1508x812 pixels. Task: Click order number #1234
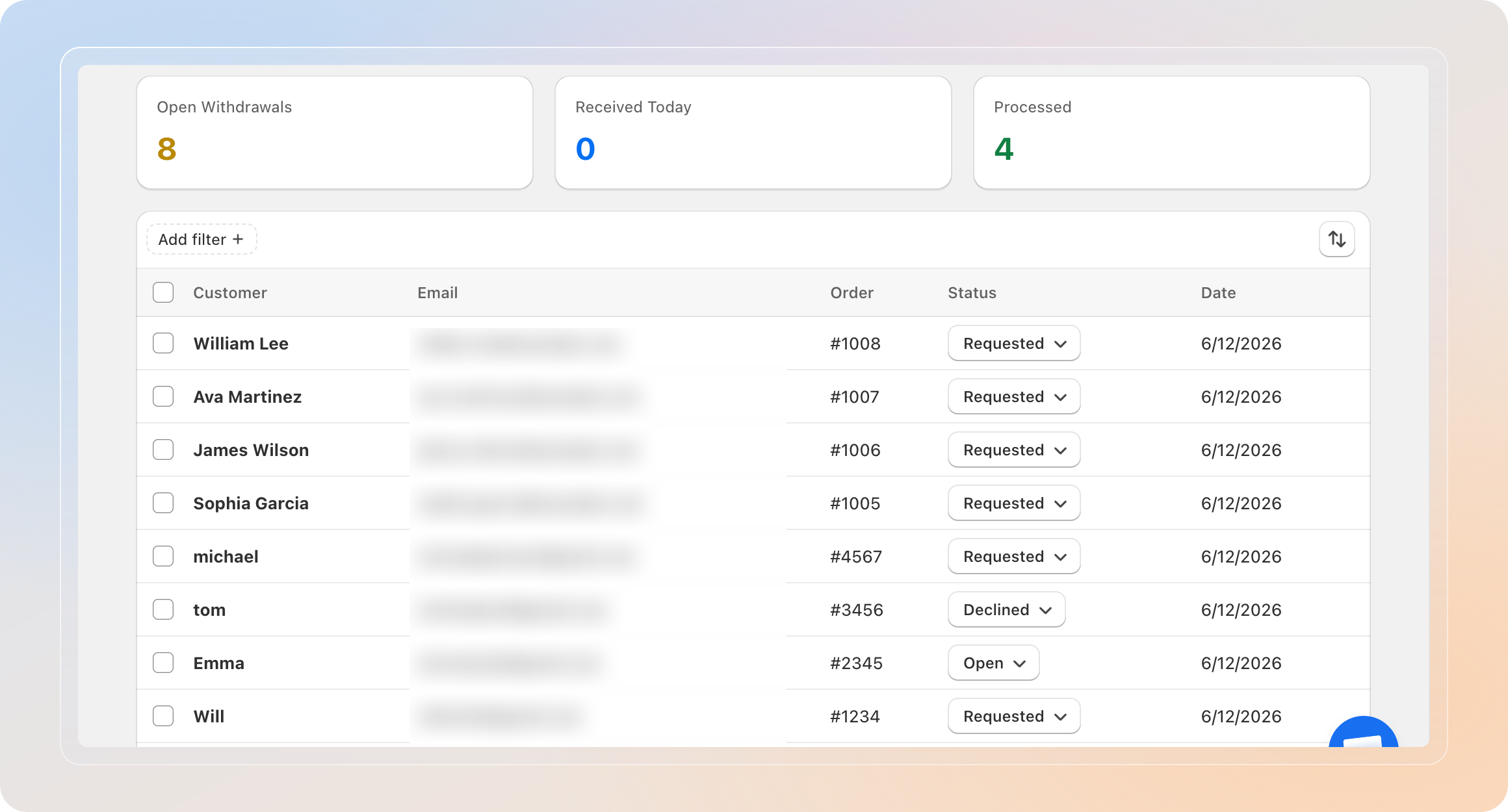click(x=855, y=717)
